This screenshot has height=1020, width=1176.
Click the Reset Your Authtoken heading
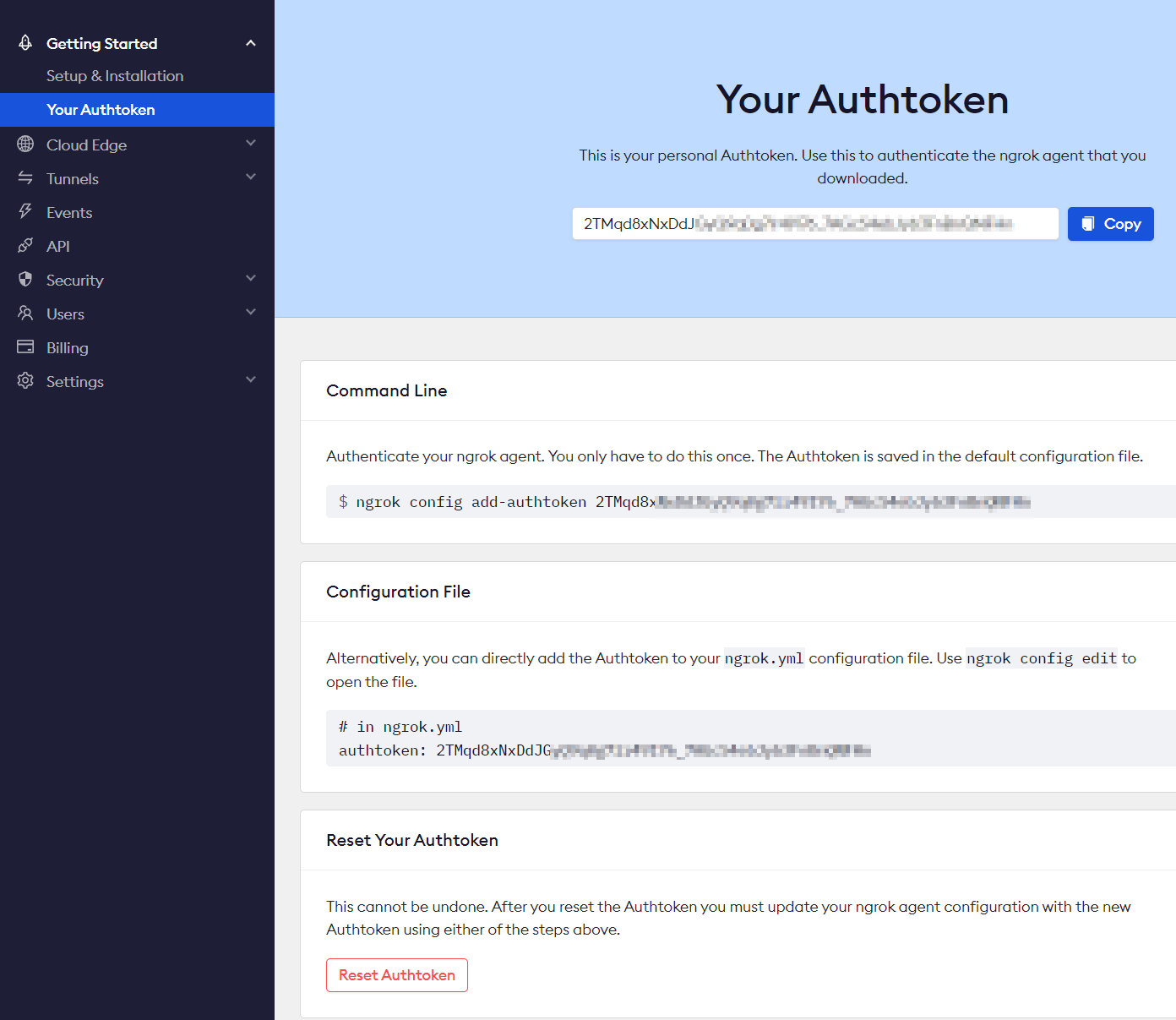[x=412, y=840]
